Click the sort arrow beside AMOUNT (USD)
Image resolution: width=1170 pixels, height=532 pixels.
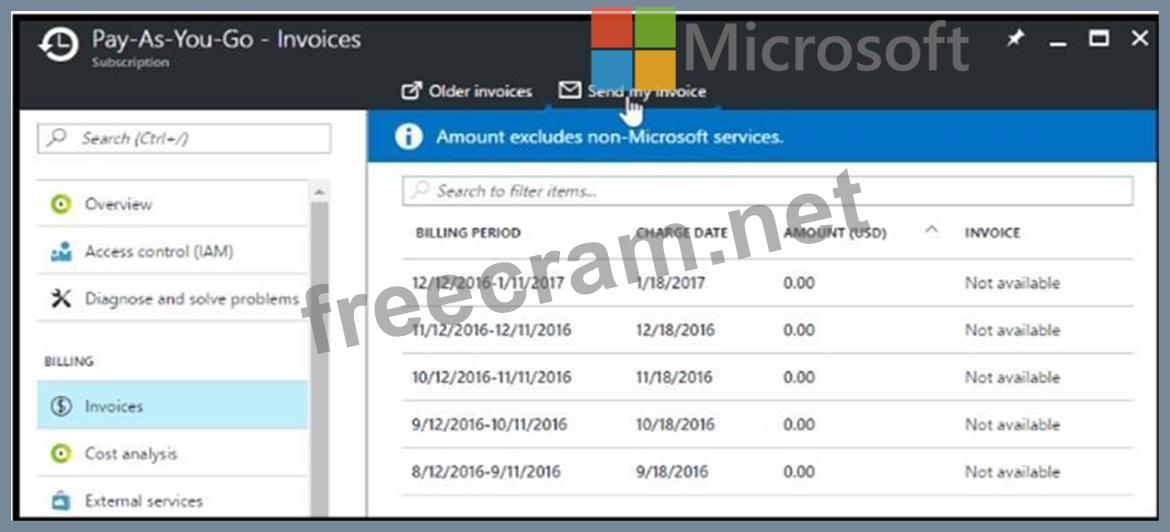(930, 231)
